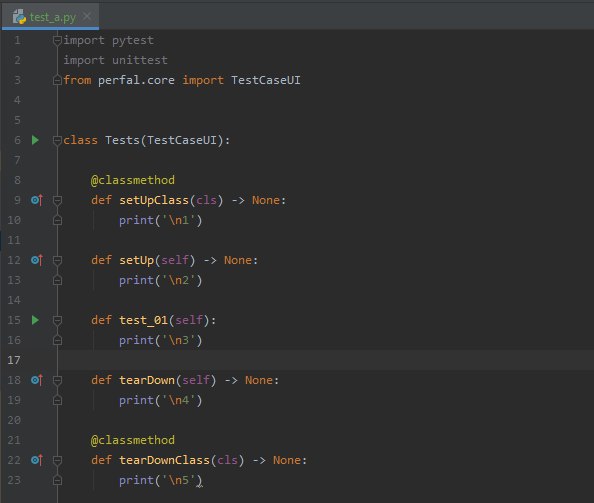Collapse the Tests class fold marker
This screenshot has width=594, height=503.
pyautogui.click(x=57, y=141)
